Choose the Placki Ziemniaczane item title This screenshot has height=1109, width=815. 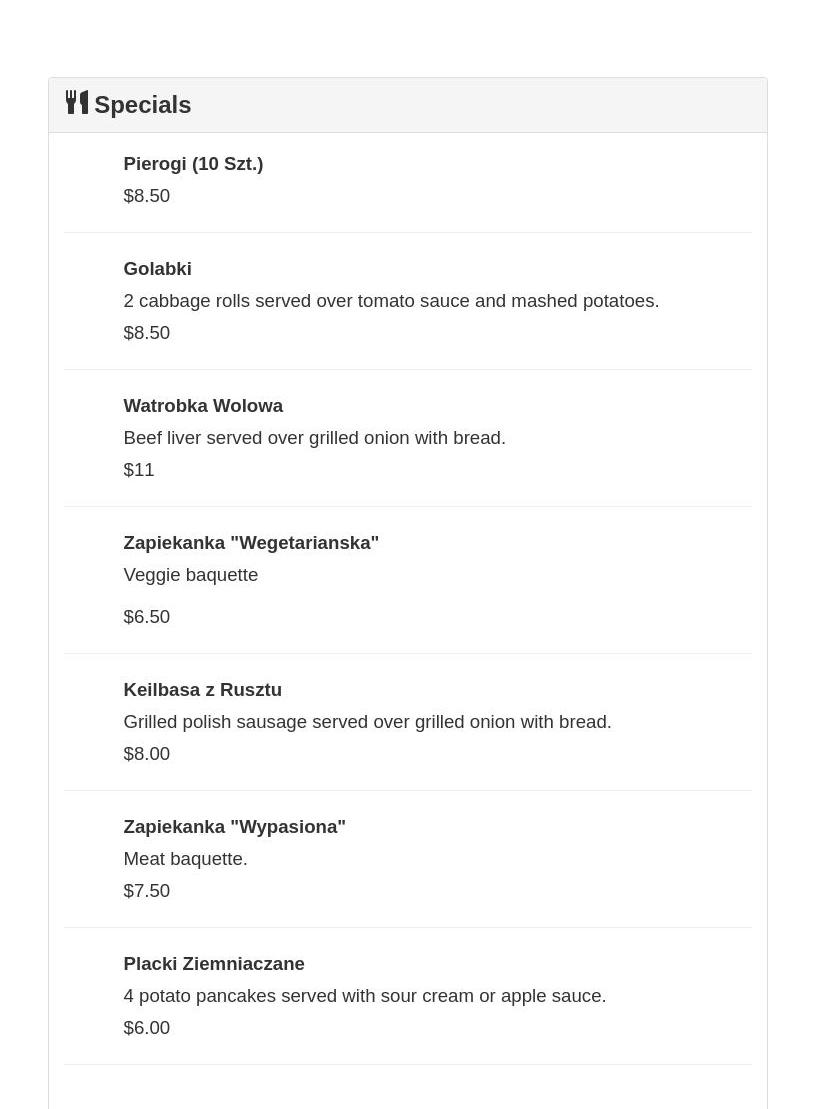(214, 964)
